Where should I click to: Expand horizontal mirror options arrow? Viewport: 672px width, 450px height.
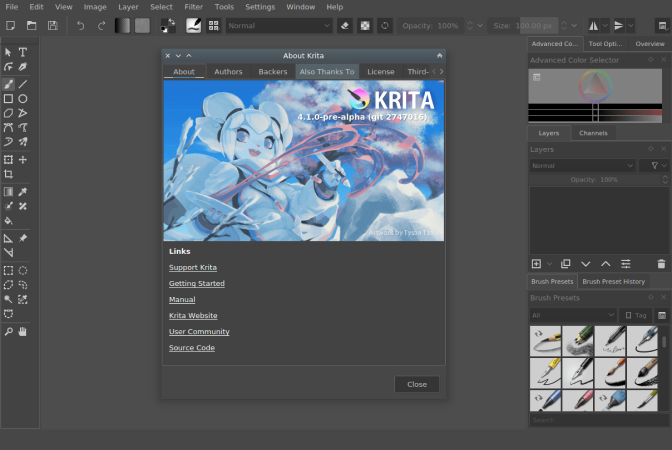[x=605, y=26]
